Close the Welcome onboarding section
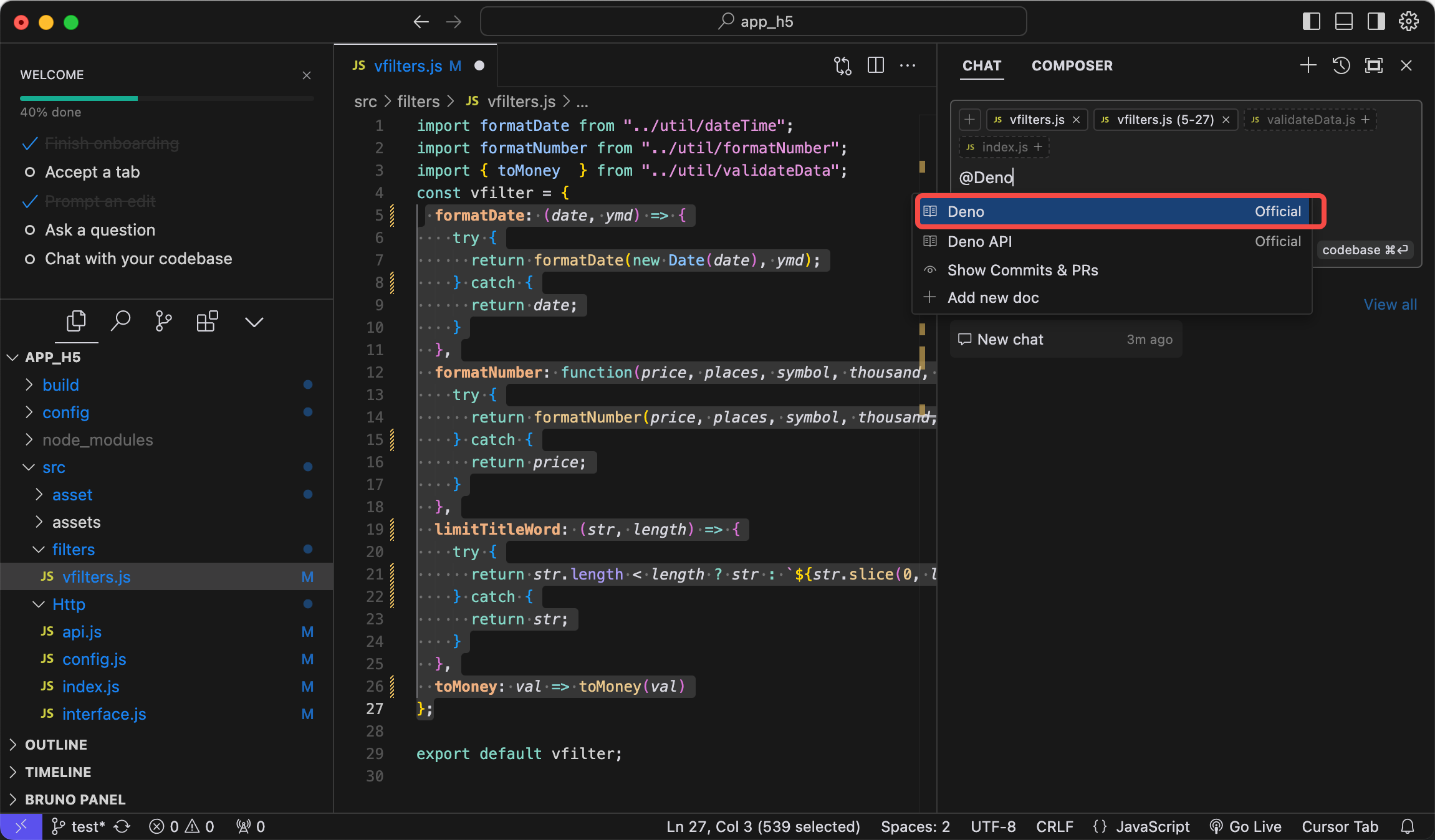The image size is (1435, 840). (x=307, y=75)
